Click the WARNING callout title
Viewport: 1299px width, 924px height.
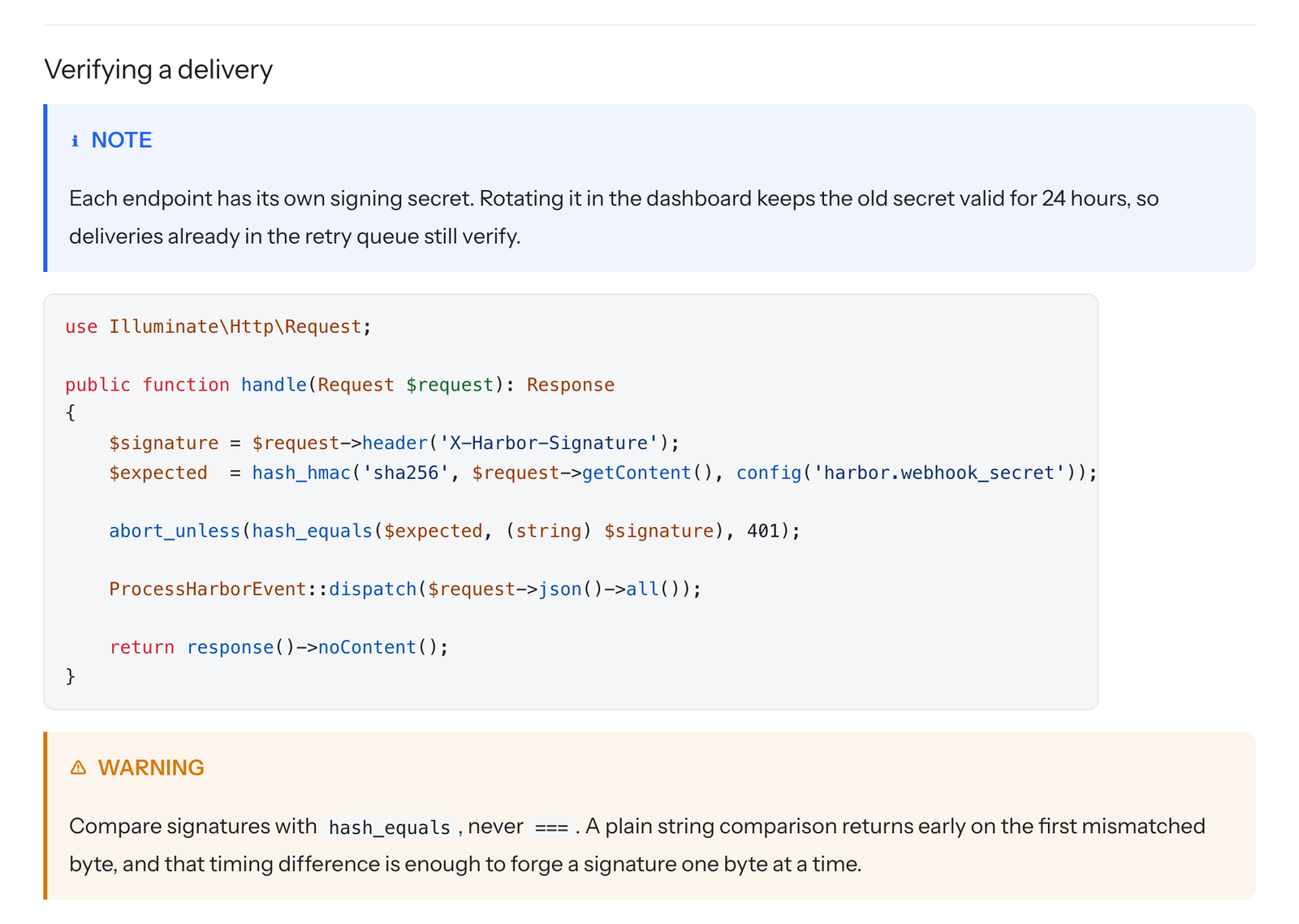coord(151,767)
